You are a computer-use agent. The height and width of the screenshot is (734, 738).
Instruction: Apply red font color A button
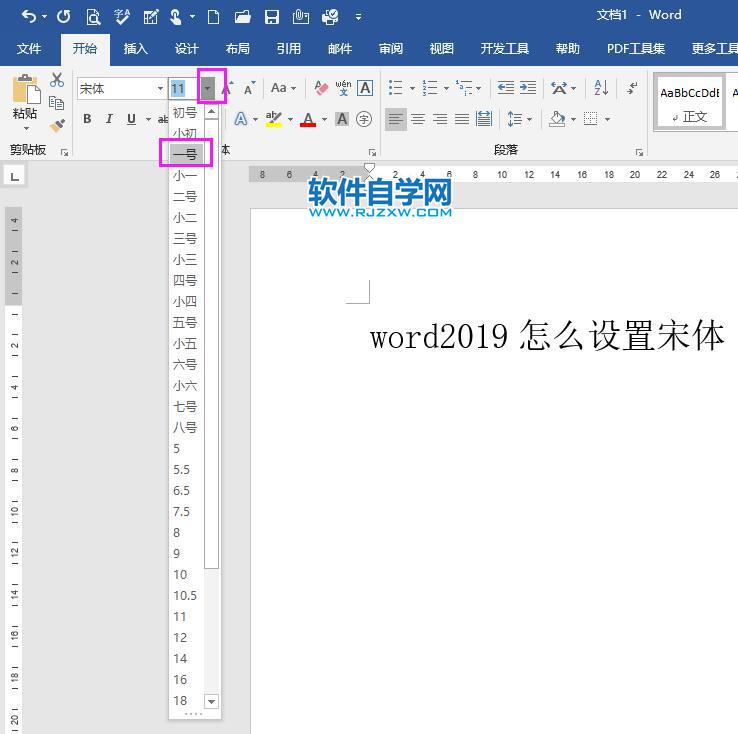click(308, 120)
